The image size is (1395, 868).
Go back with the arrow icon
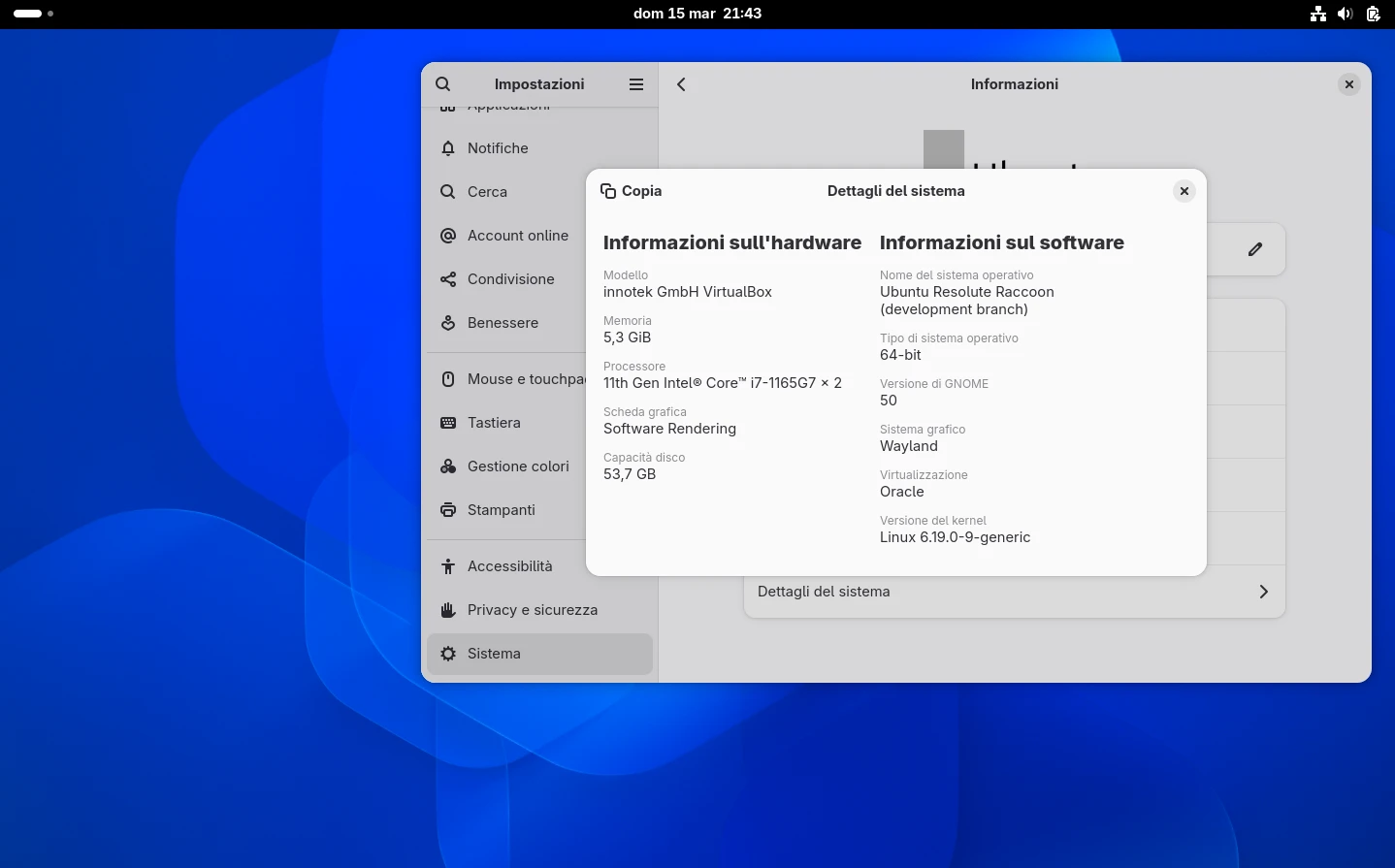(682, 84)
